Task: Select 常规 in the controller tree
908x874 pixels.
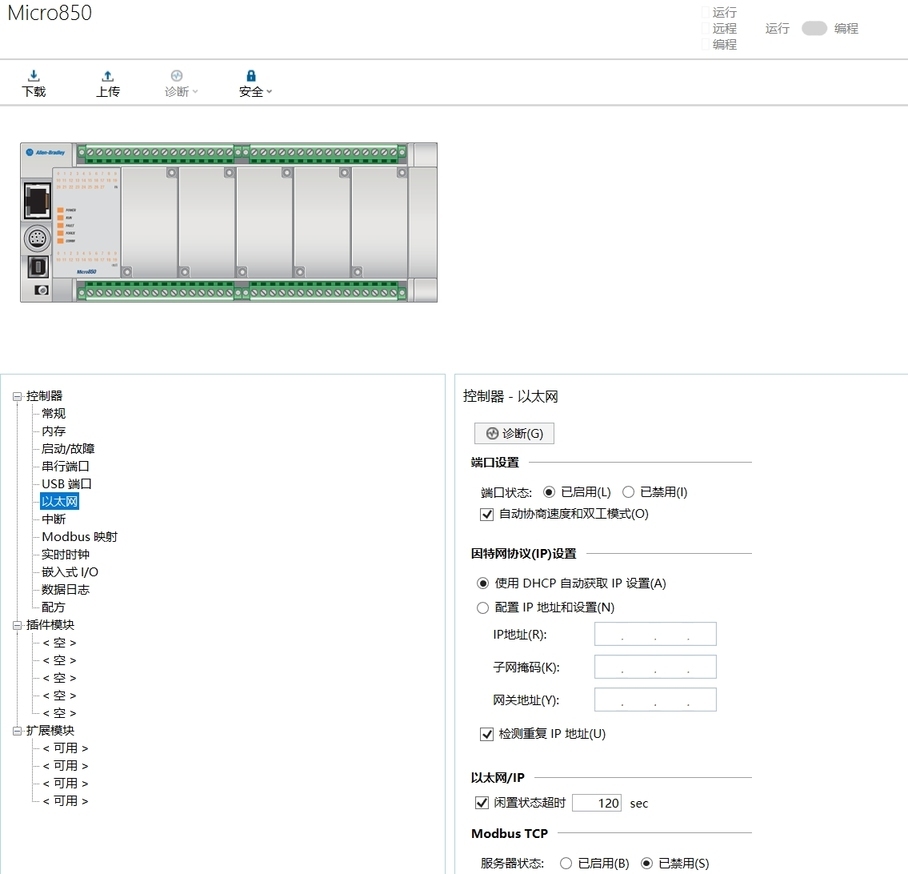Action: (54, 414)
